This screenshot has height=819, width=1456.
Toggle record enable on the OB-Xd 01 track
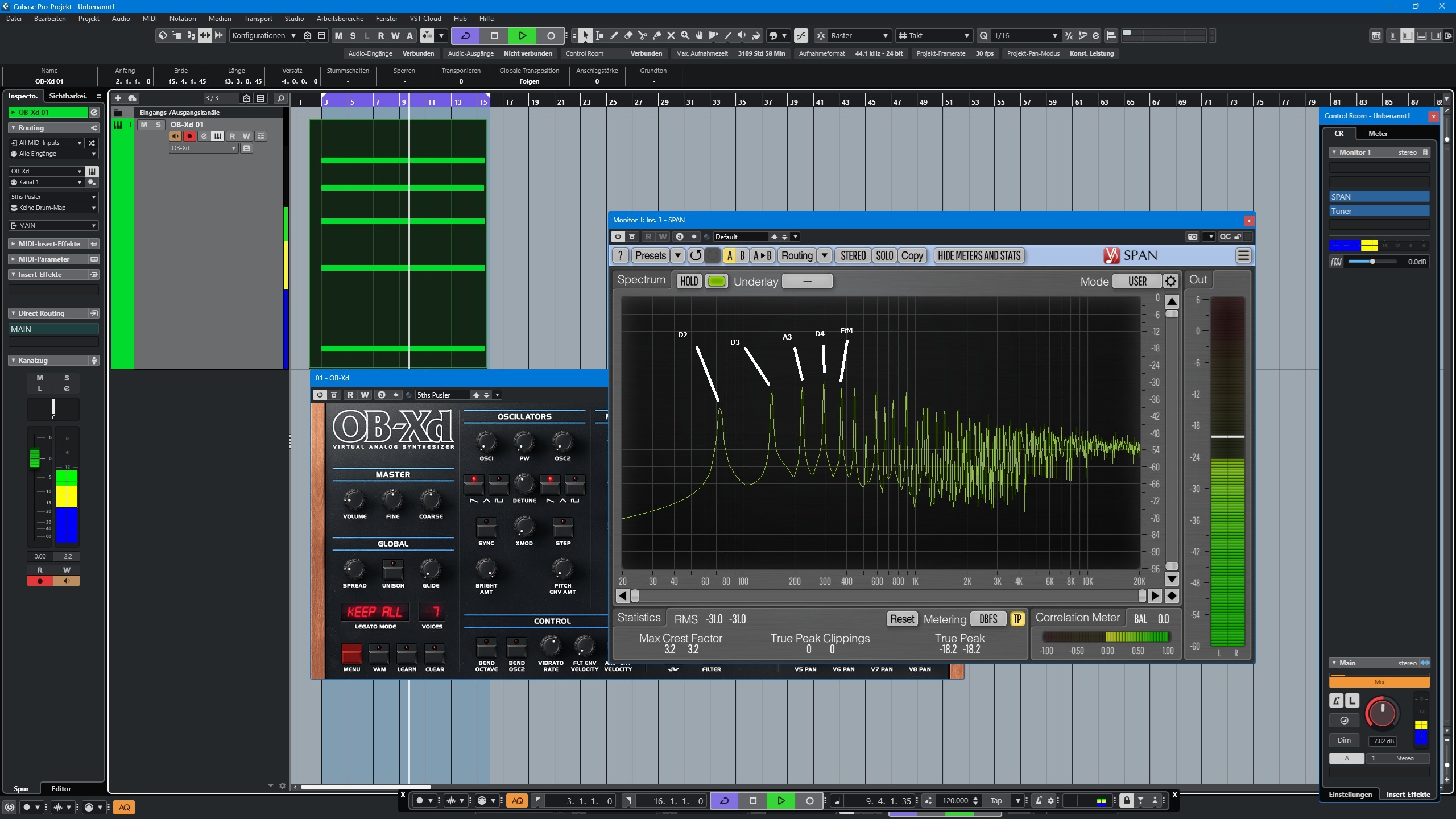coord(189,136)
